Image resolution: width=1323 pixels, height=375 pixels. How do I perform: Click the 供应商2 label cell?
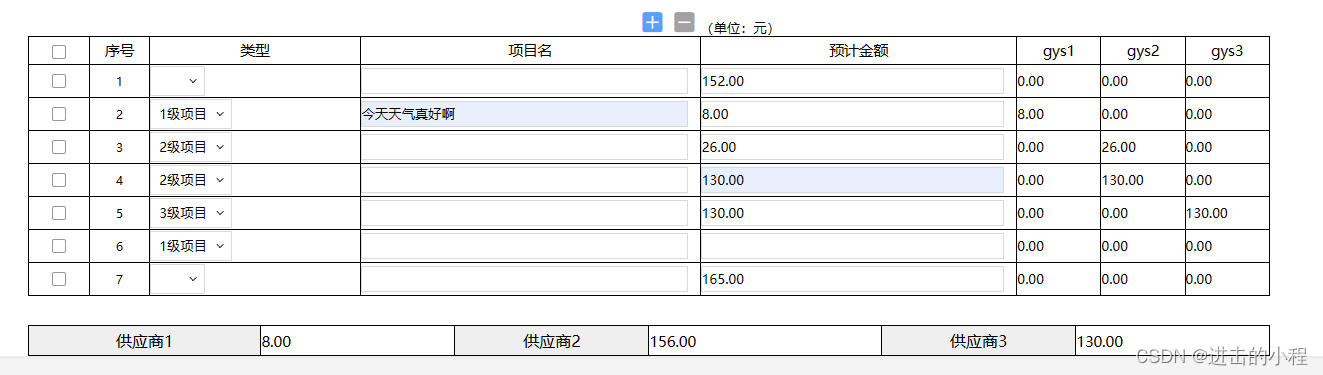[551, 341]
